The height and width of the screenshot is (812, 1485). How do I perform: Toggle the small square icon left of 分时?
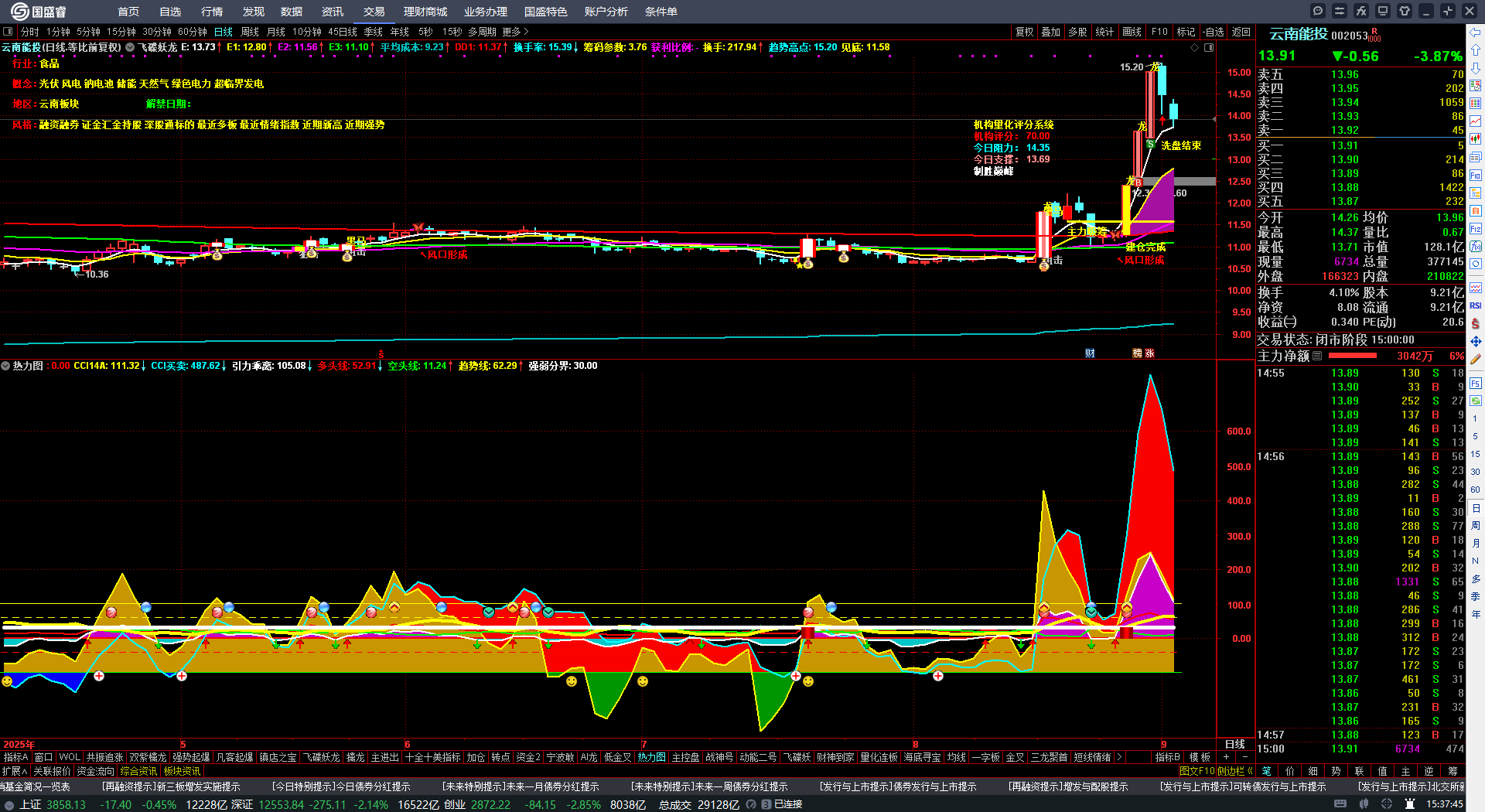tap(8, 32)
